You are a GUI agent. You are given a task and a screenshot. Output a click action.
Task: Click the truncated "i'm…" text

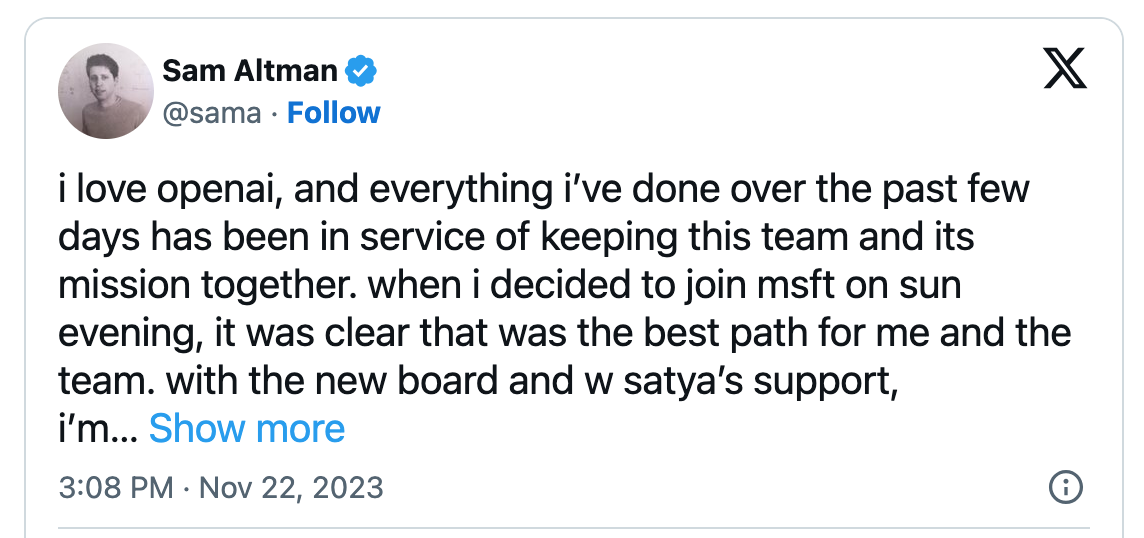(98, 429)
